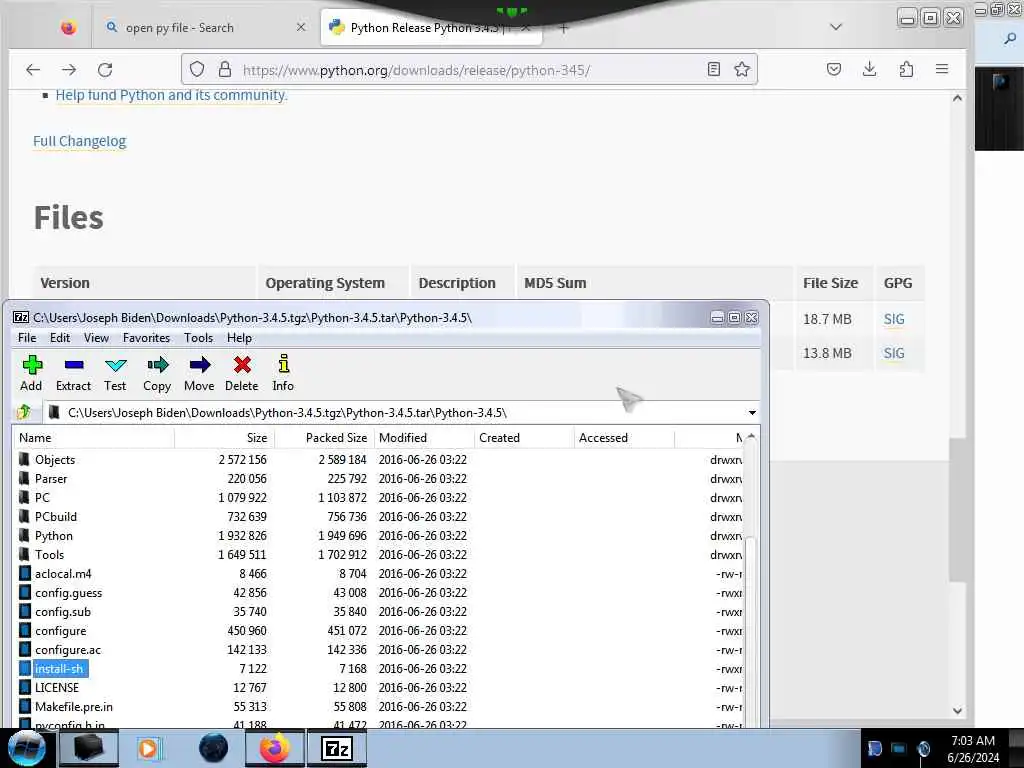Follow the Full Changelog link
This screenshot has width=1024, height=768.
[x=80, y=141]
